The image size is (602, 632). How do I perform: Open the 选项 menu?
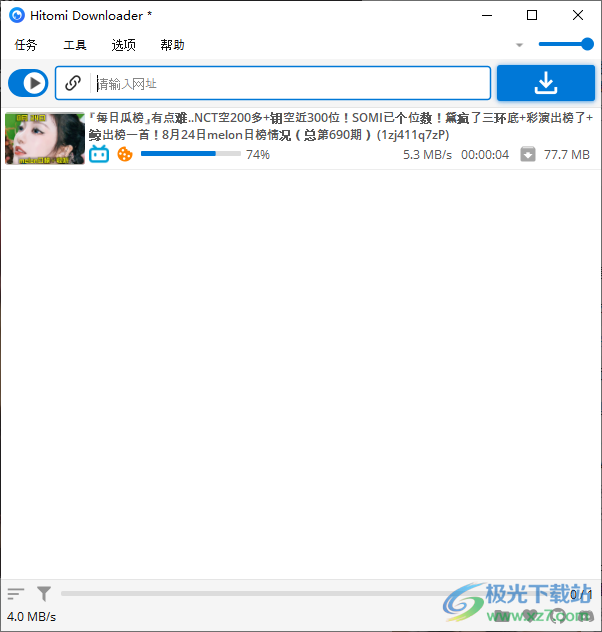click(124, 45)
